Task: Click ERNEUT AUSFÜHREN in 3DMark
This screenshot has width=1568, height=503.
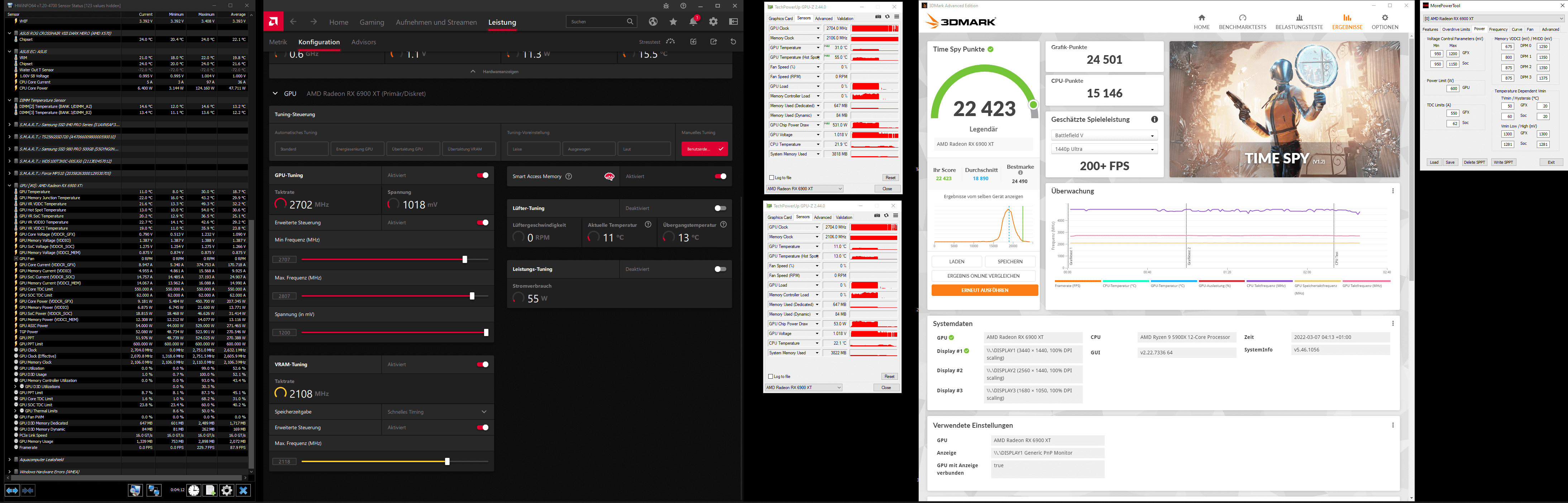Action: point(984,291)
